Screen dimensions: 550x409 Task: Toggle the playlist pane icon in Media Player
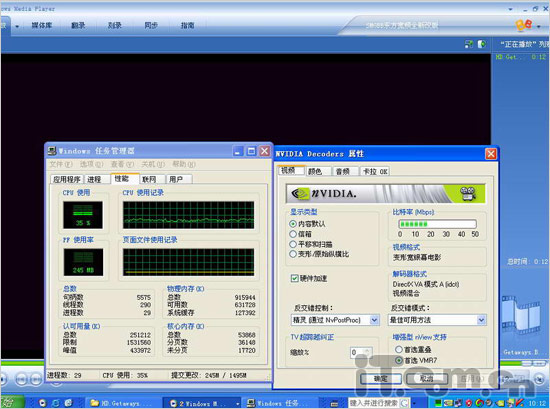tap(482, 44)
